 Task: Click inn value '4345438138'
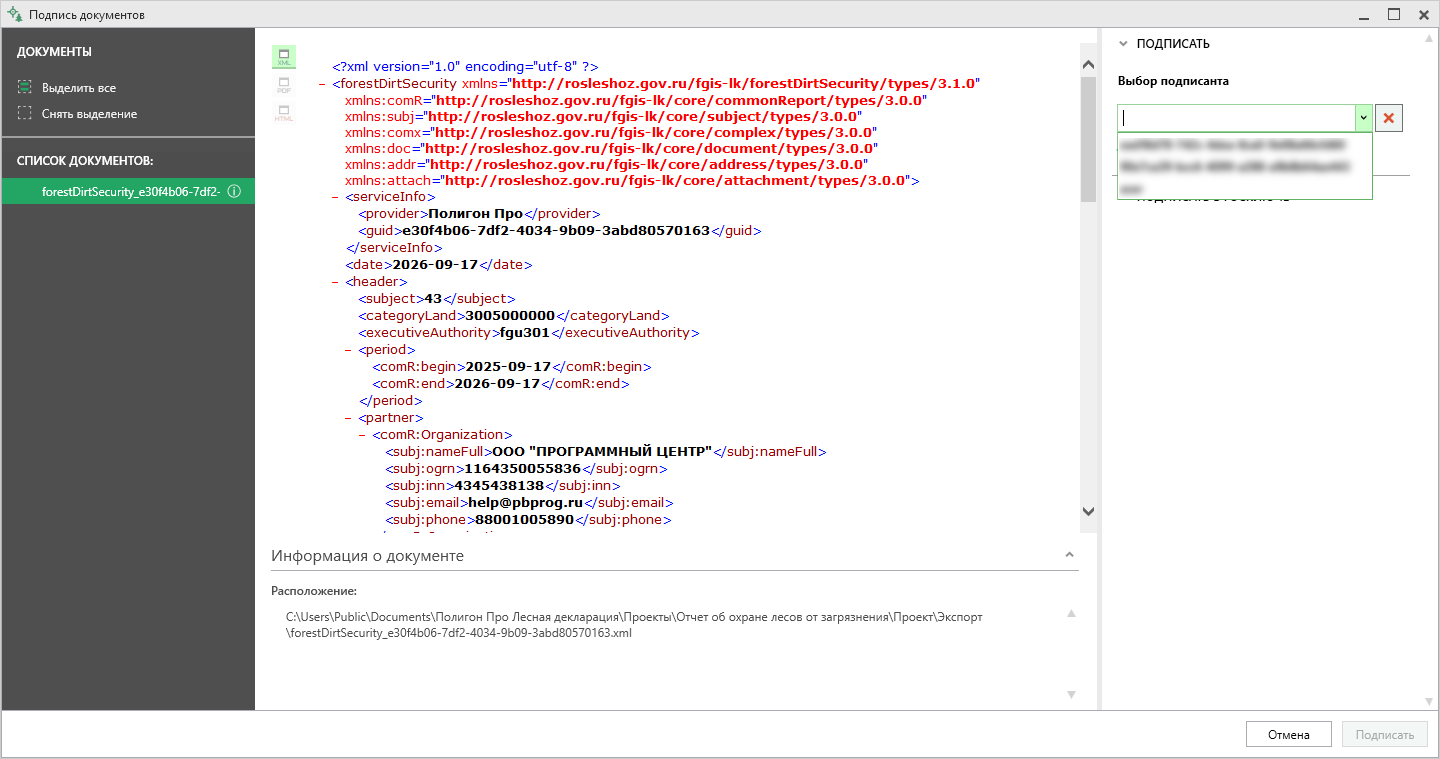tap(499, 486)
